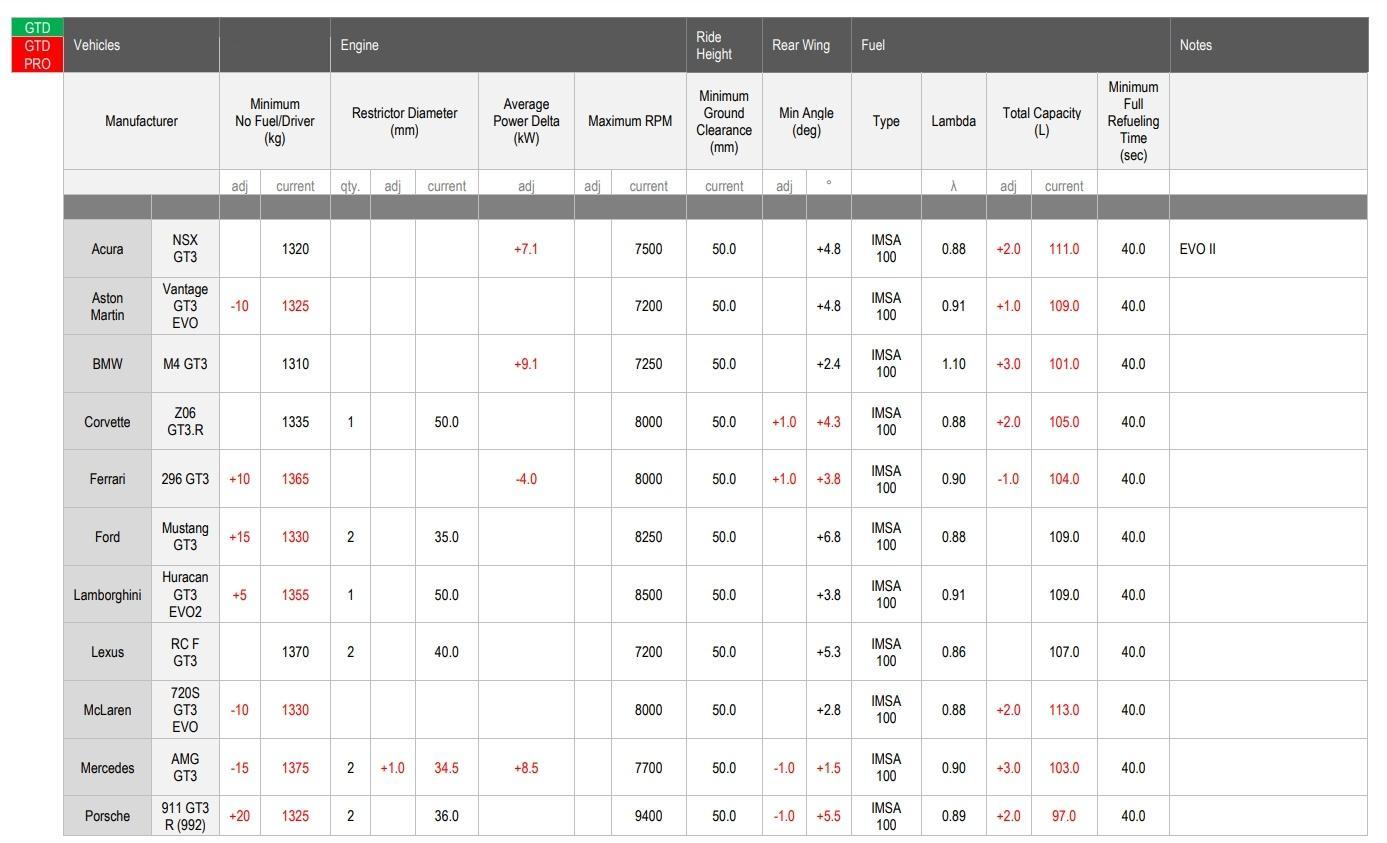The image size is (1387, 843).
Task: Select Lamborghini's 8500 maximum RPM cell
Action: 648,595
